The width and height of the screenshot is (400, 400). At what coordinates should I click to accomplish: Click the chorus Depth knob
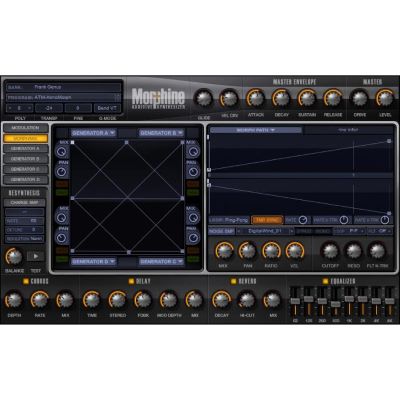[14, 300]
